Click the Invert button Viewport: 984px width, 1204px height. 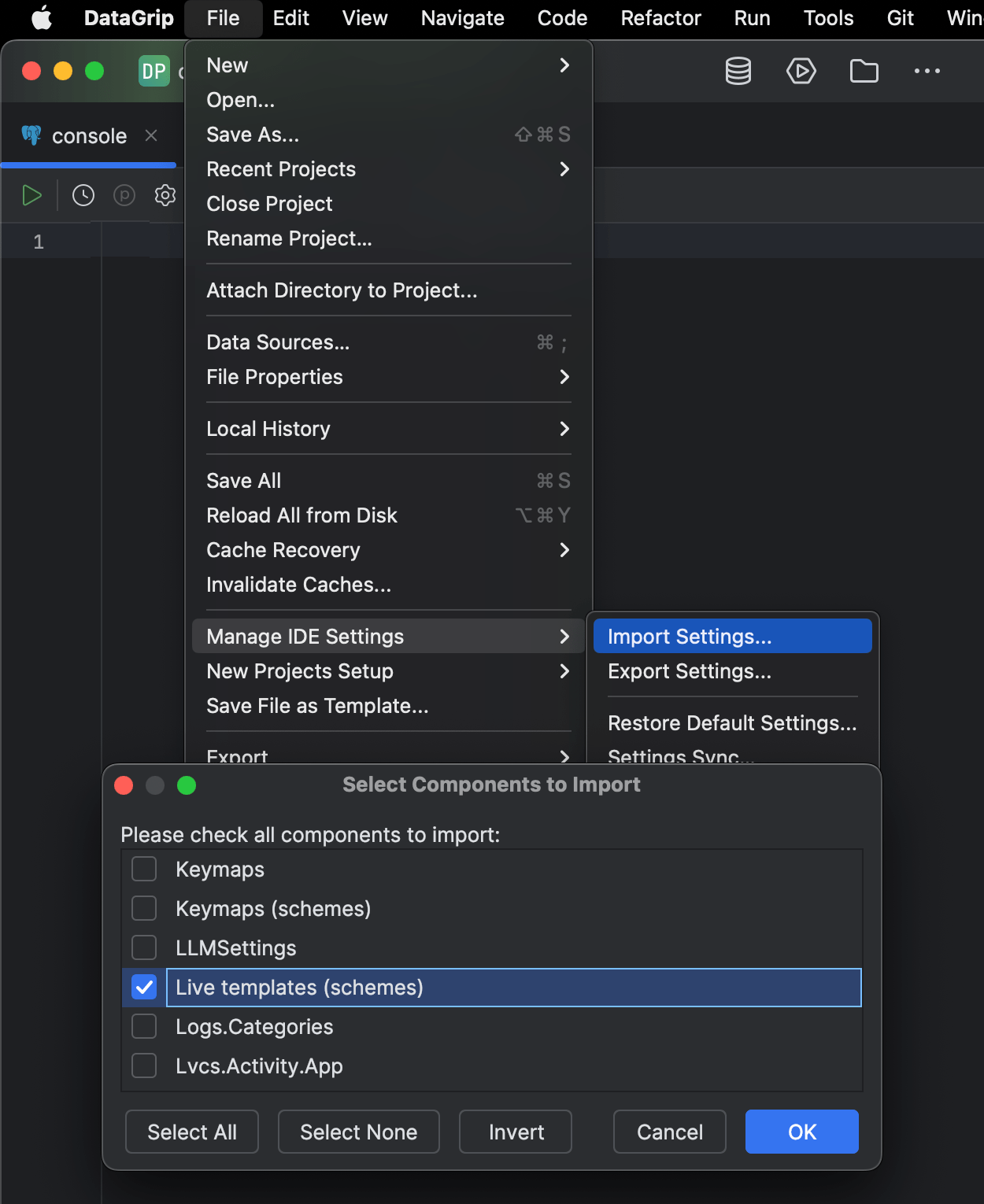516,1132
